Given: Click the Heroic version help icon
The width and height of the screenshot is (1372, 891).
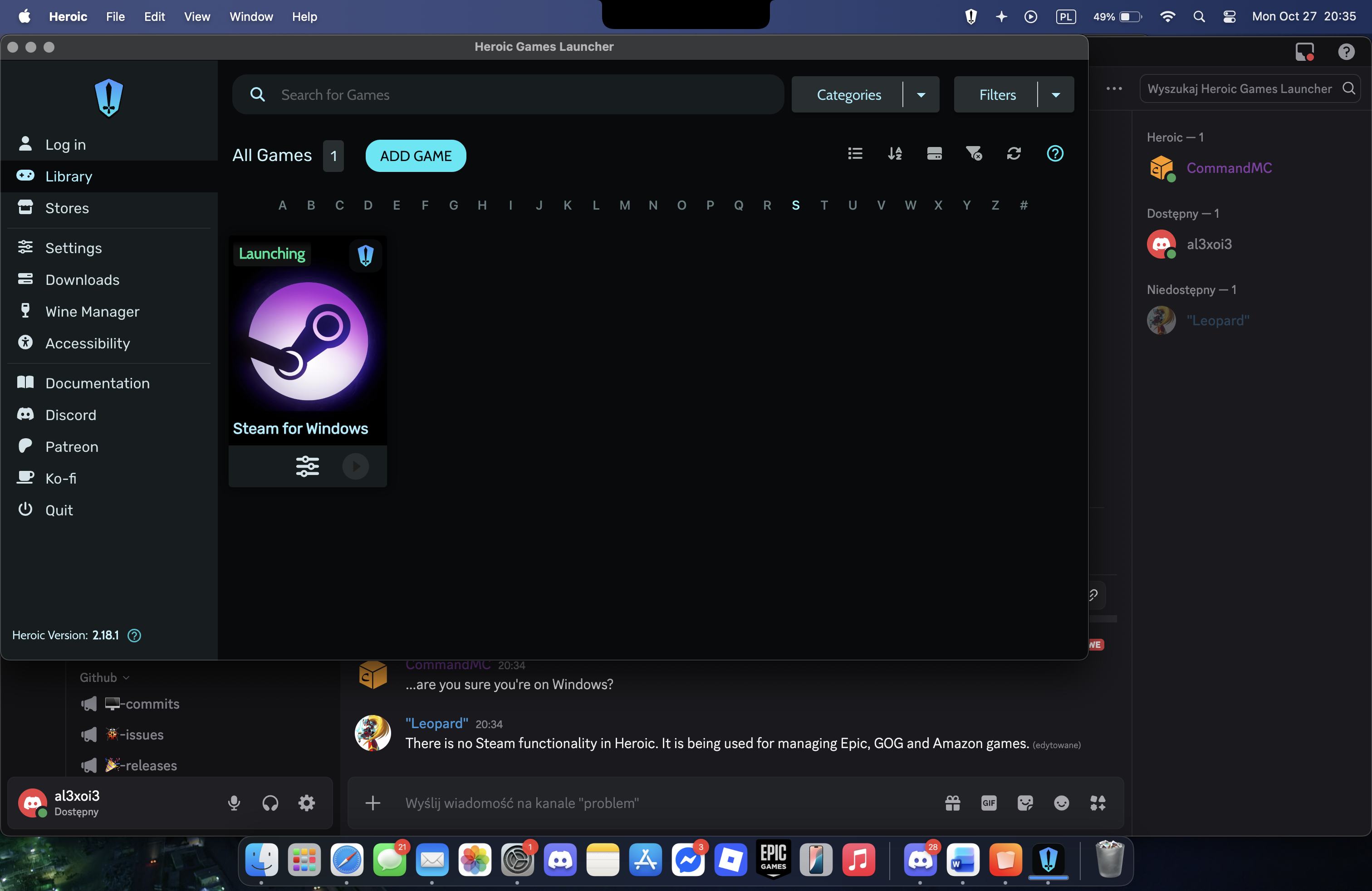Looking at the screenshot, I should [x=134, y=635].
